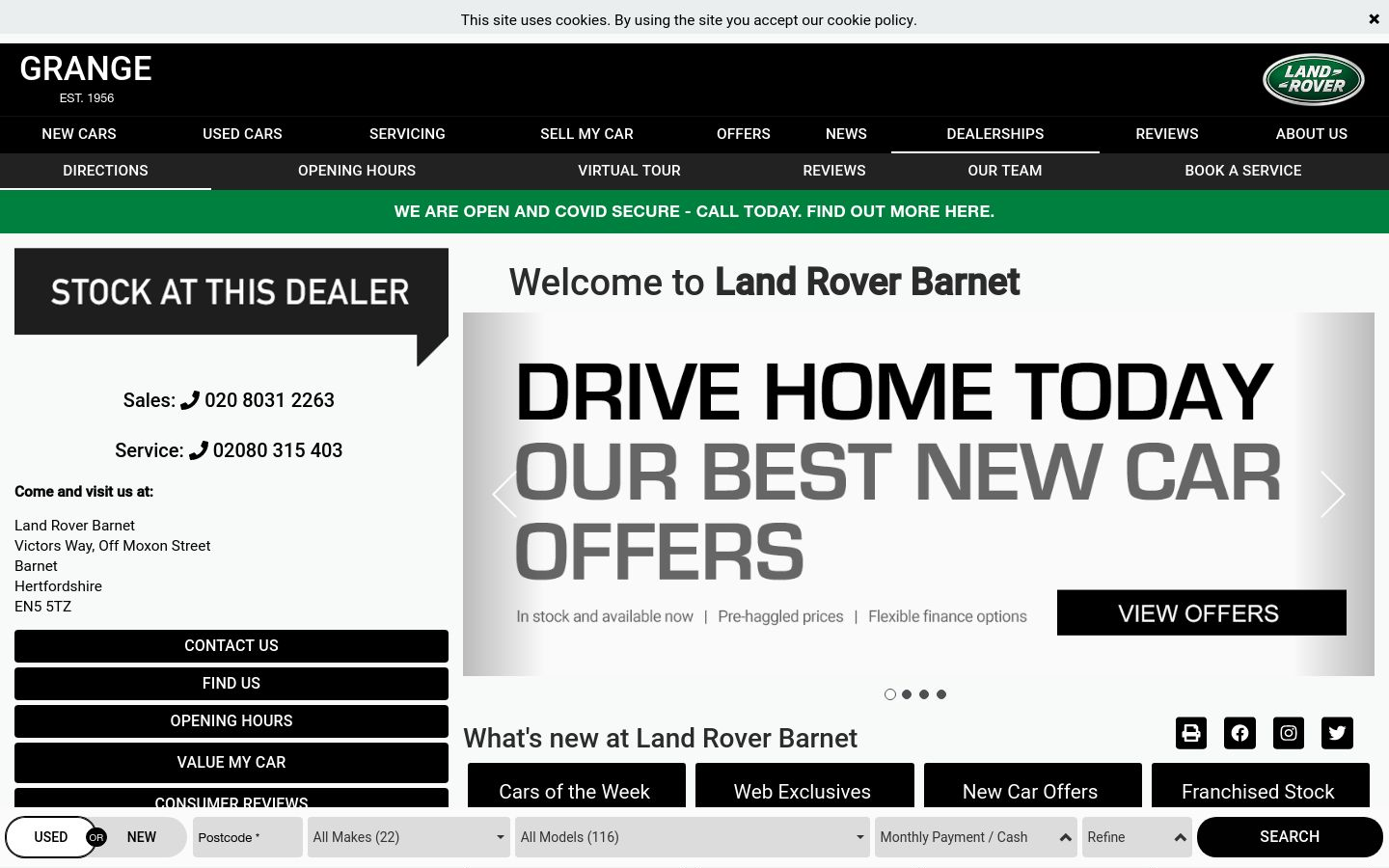1389x868 pixels.
Task: Open the Consumer Reviews button
Action: click(231, 800)
